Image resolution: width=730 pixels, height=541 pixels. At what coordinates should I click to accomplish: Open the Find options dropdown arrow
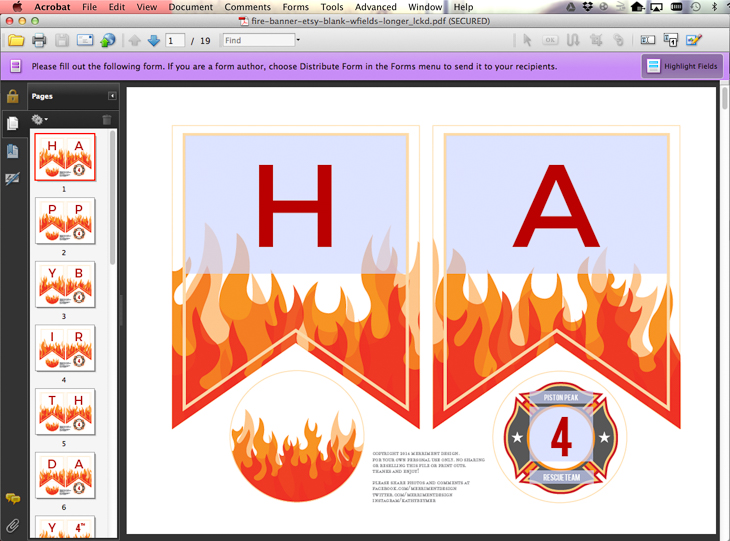(298, 40)
